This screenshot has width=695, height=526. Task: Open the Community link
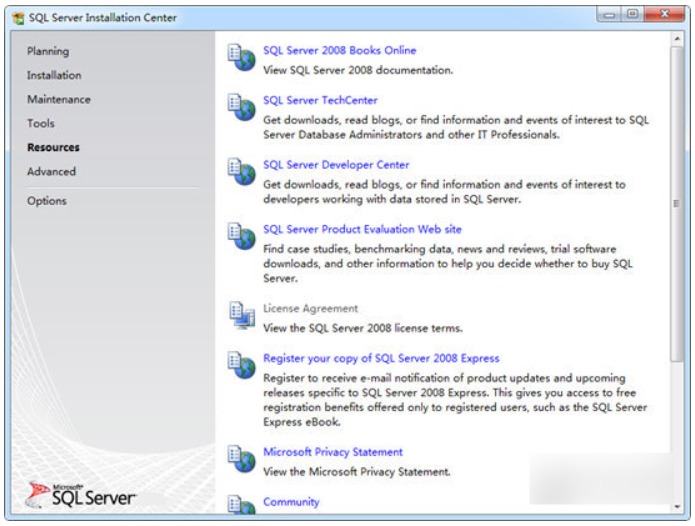click(291, 502)
